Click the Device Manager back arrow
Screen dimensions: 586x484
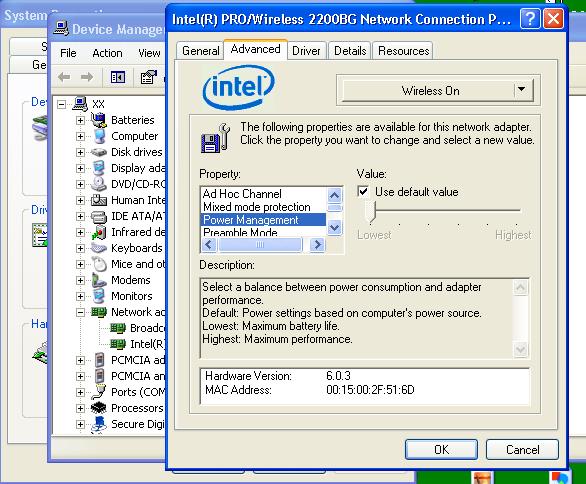[64, 77]
